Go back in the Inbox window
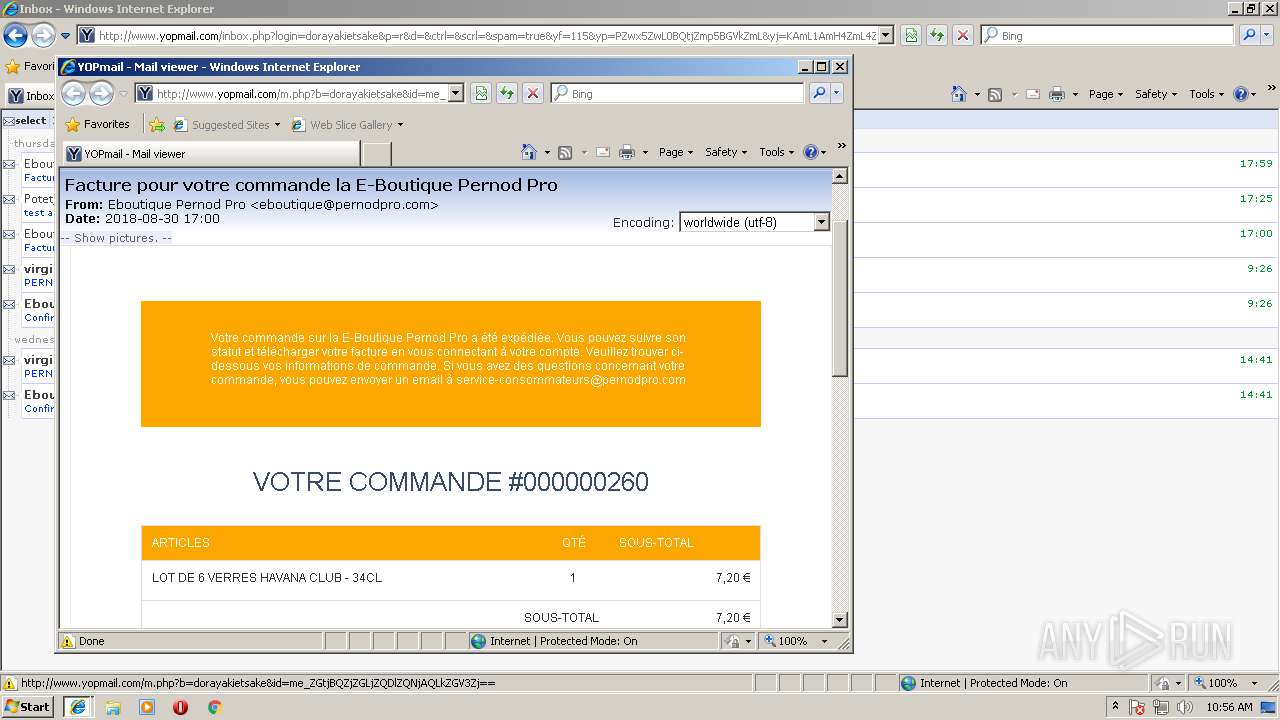 15,36
